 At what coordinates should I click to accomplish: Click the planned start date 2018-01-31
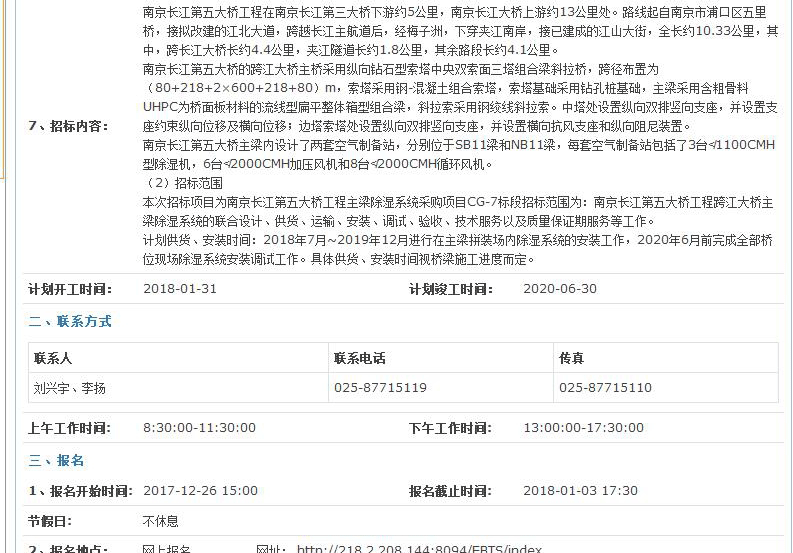(x=180, y=289)
